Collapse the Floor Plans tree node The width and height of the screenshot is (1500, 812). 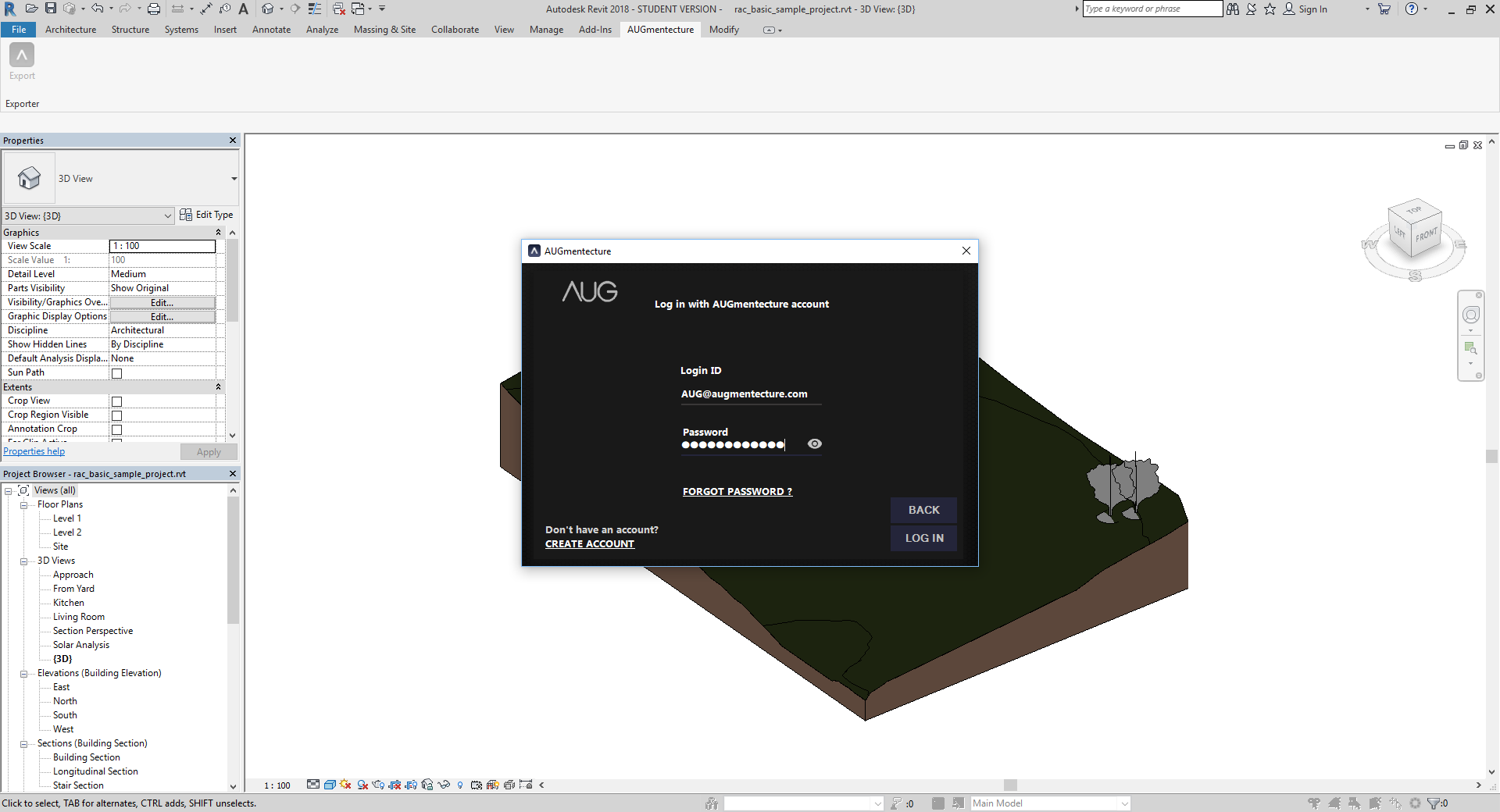[23, 505]
